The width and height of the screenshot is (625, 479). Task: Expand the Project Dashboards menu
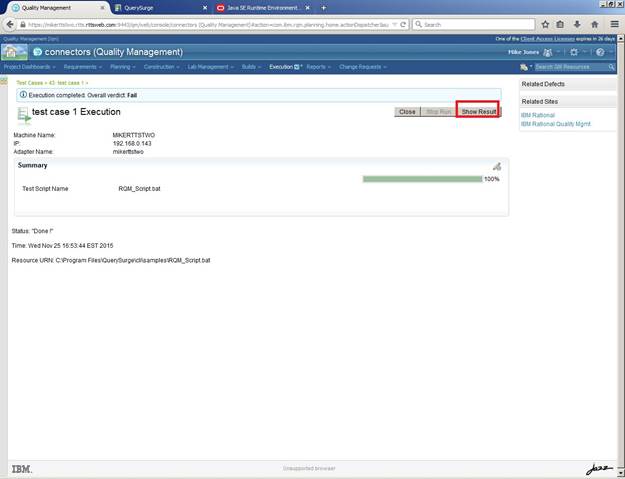[29, 67]
